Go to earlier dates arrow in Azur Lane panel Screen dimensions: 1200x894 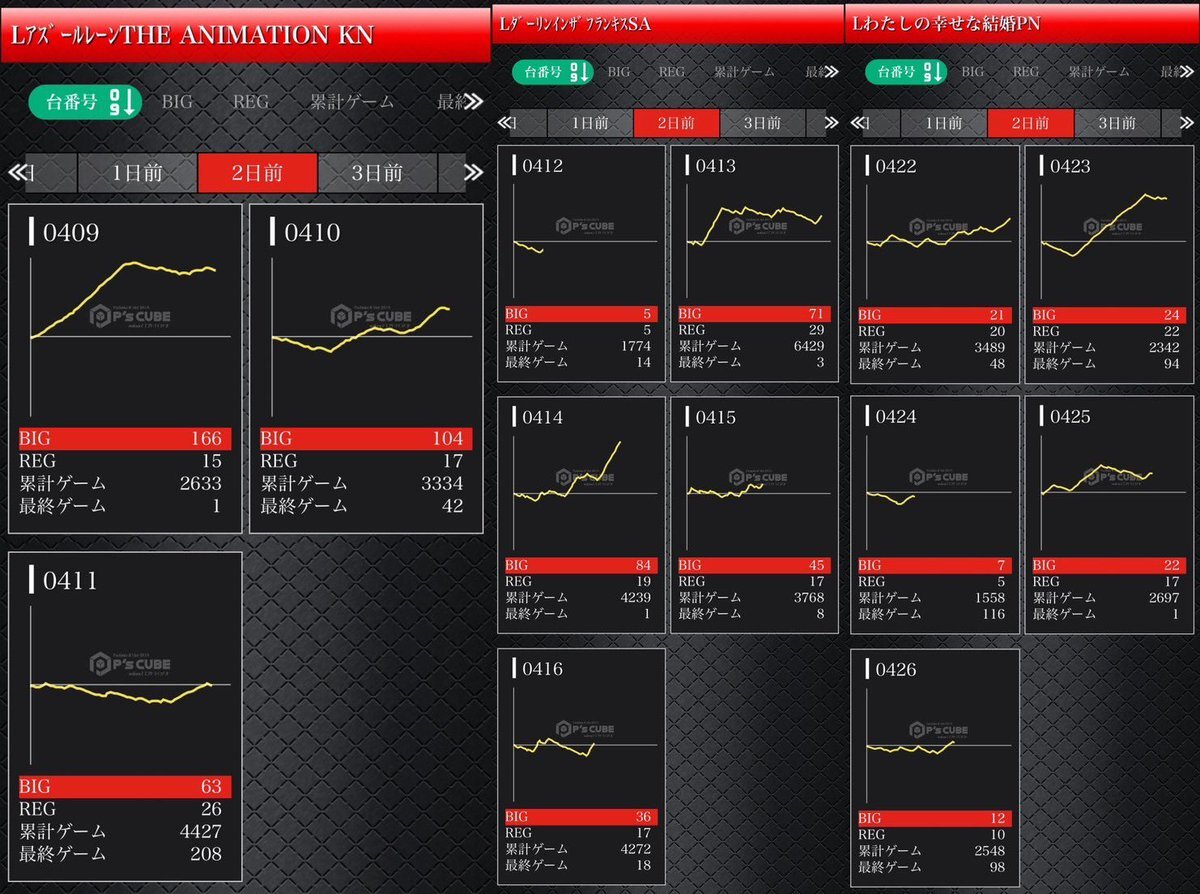click(x=17, y=172)
